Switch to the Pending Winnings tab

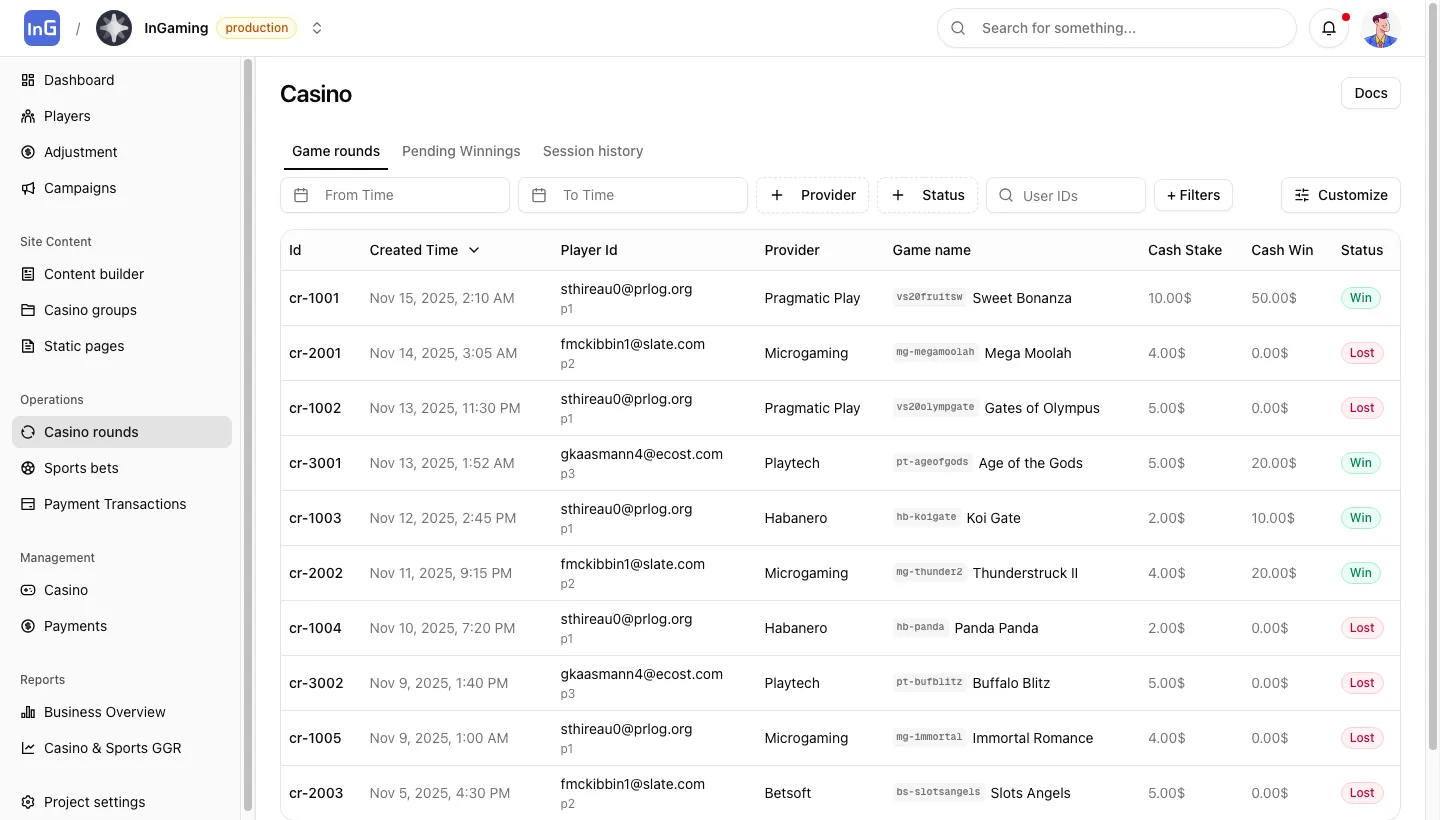point(461,151)
